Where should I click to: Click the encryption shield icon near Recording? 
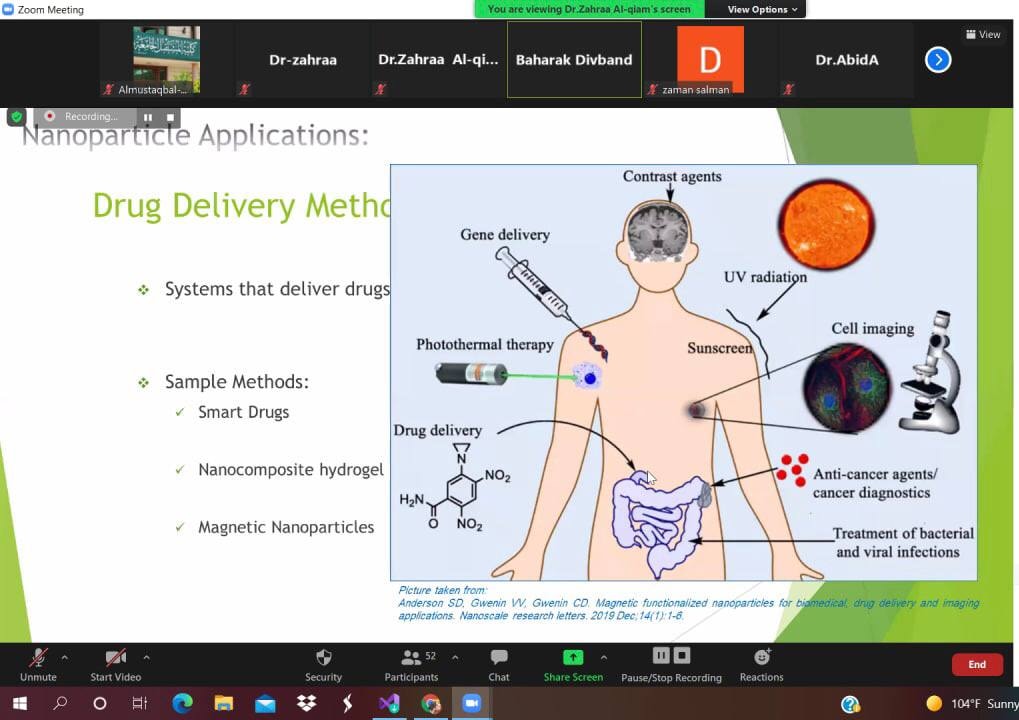[16, 117]
